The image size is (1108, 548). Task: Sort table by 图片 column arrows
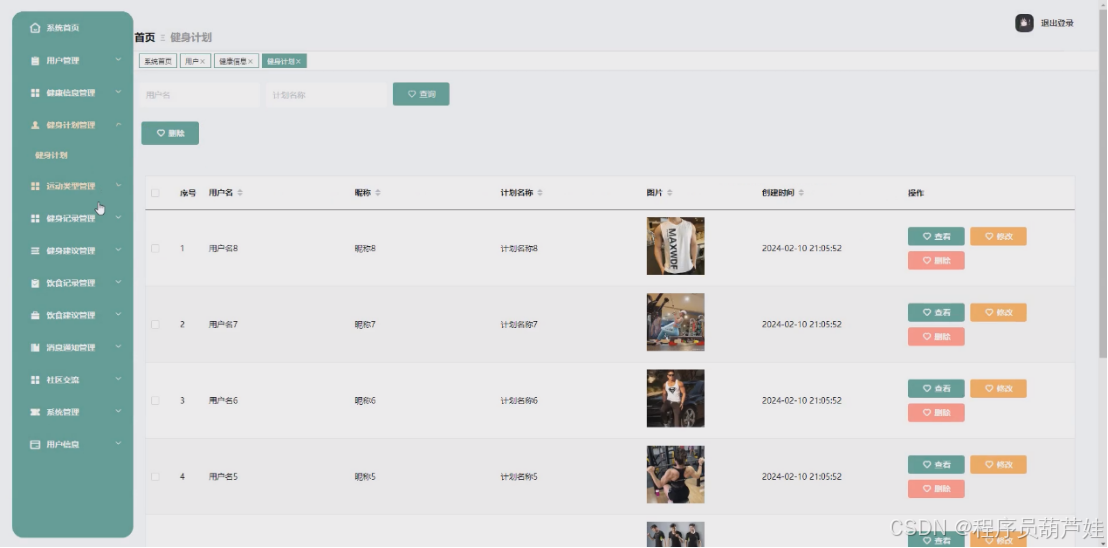point(670,193)
